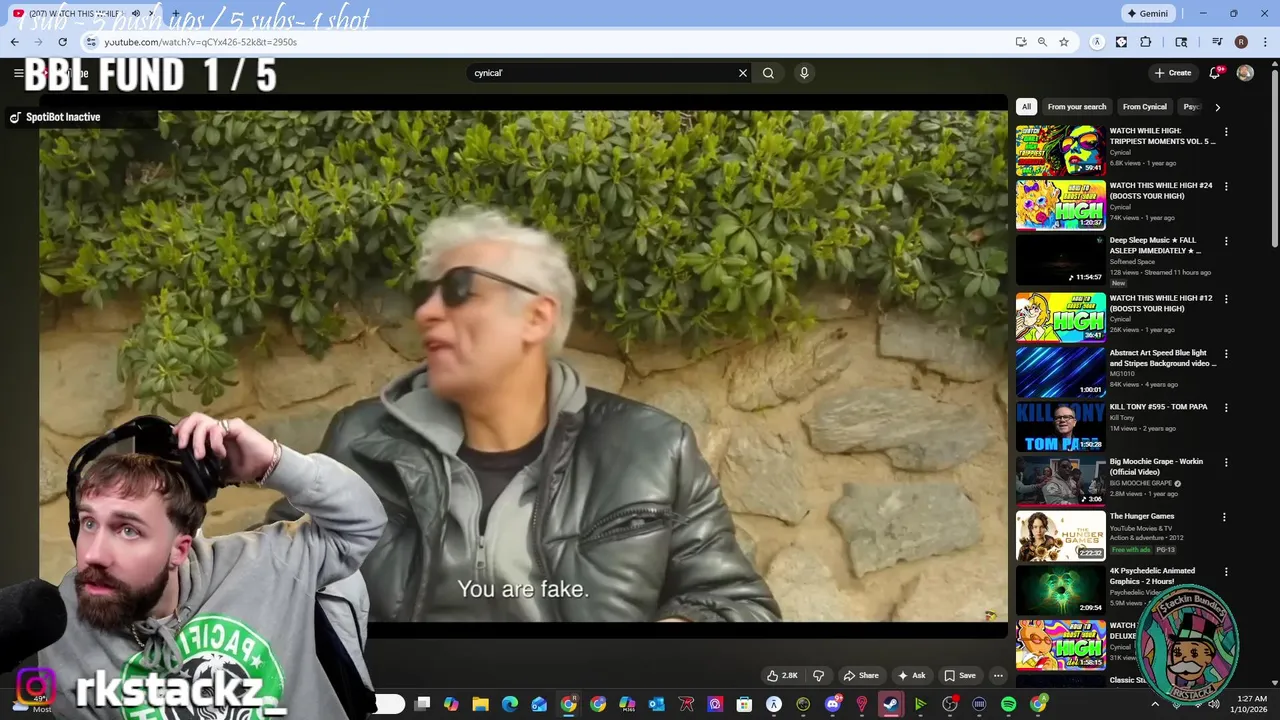The image size is (1280, 720).
Task: Open 'The Hunger Games' movie title
Action: point(1141,516)
